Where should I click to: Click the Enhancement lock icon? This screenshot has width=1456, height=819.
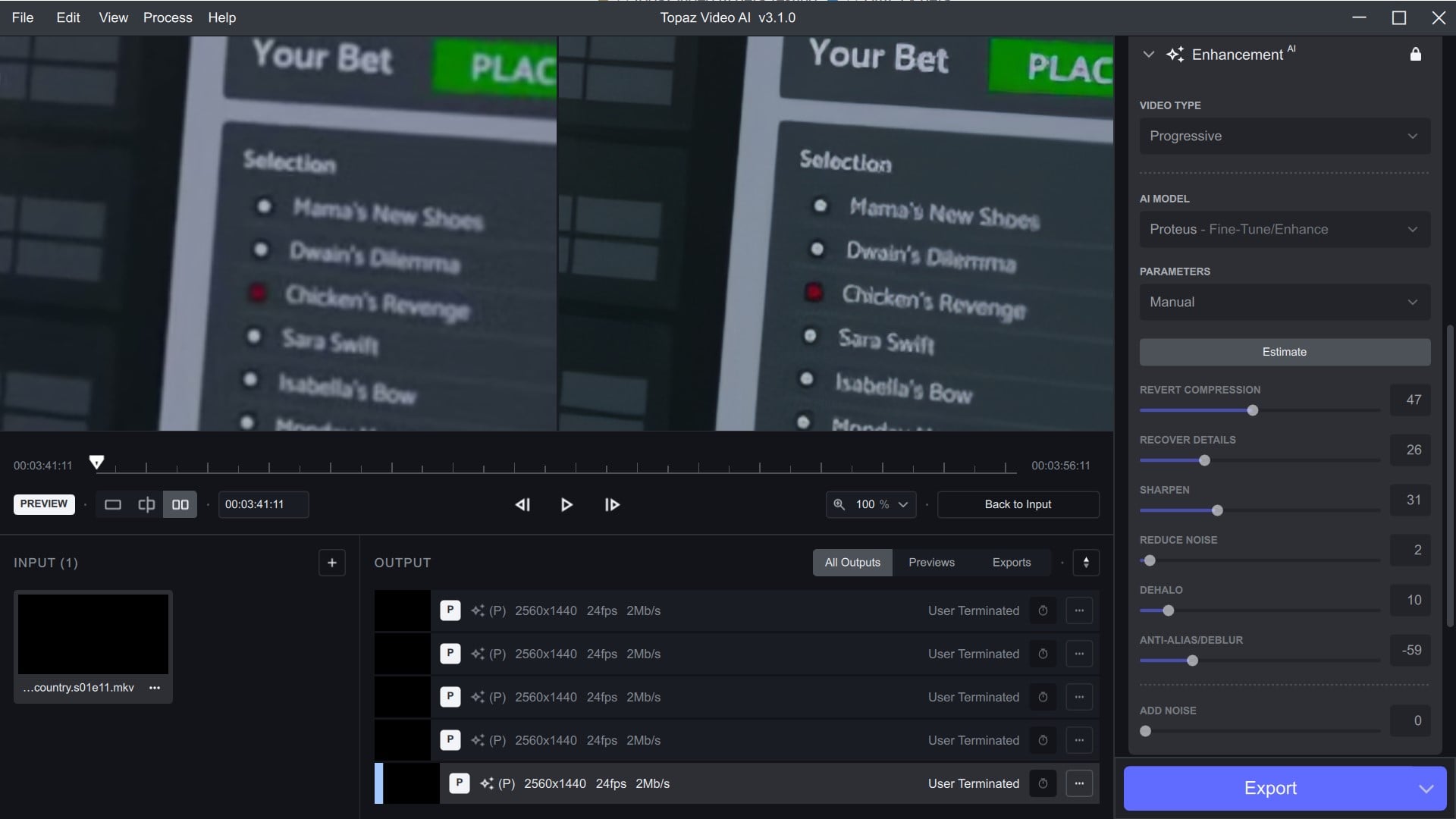click(1415, 55)
